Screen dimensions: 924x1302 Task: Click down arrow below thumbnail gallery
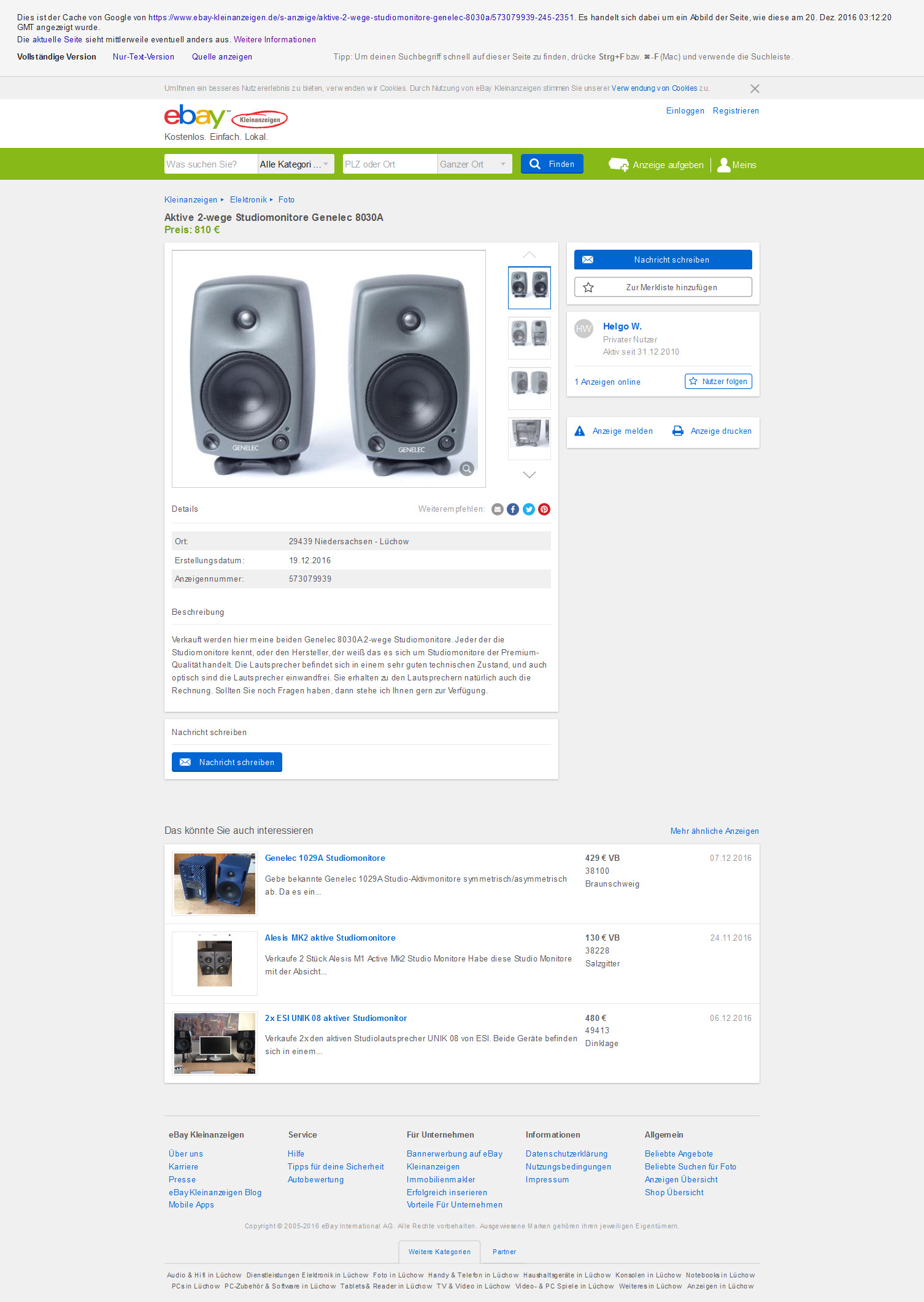coord(529,474)
